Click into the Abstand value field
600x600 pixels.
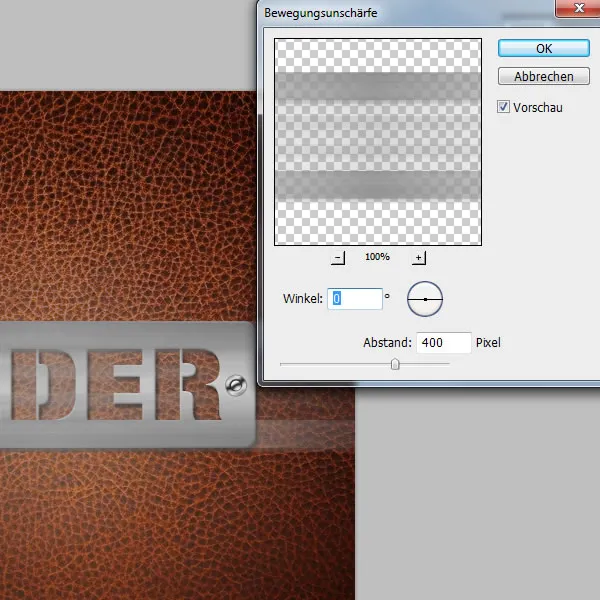coord(443,343)
